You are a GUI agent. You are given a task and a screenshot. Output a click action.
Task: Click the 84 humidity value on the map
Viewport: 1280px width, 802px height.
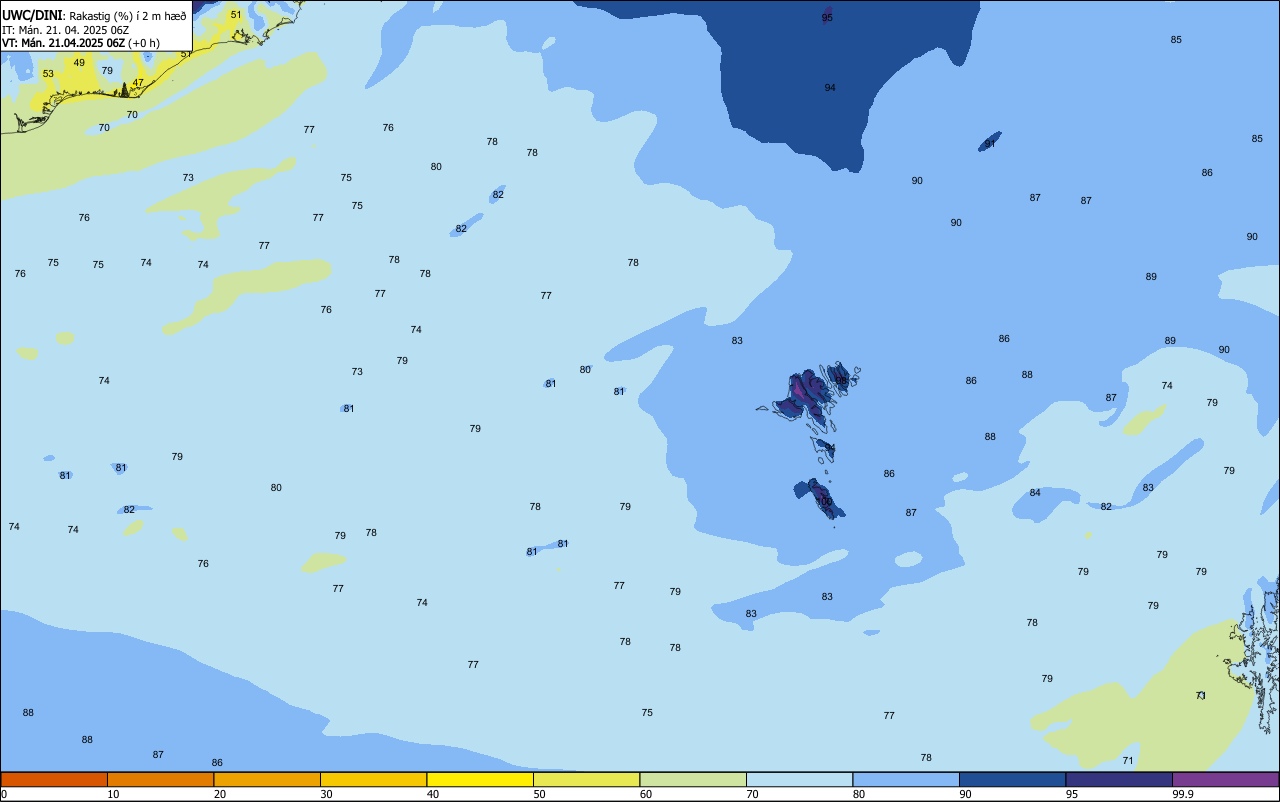point(1035,493)
